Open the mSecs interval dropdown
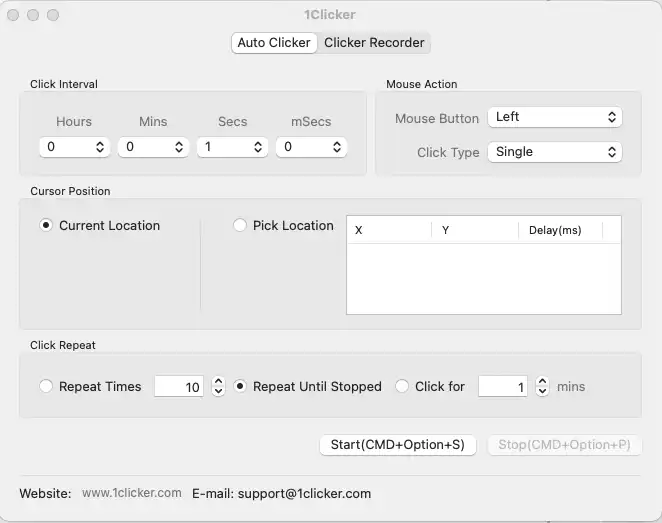This screenshot has width=662, height=523. tap(311, 147)
